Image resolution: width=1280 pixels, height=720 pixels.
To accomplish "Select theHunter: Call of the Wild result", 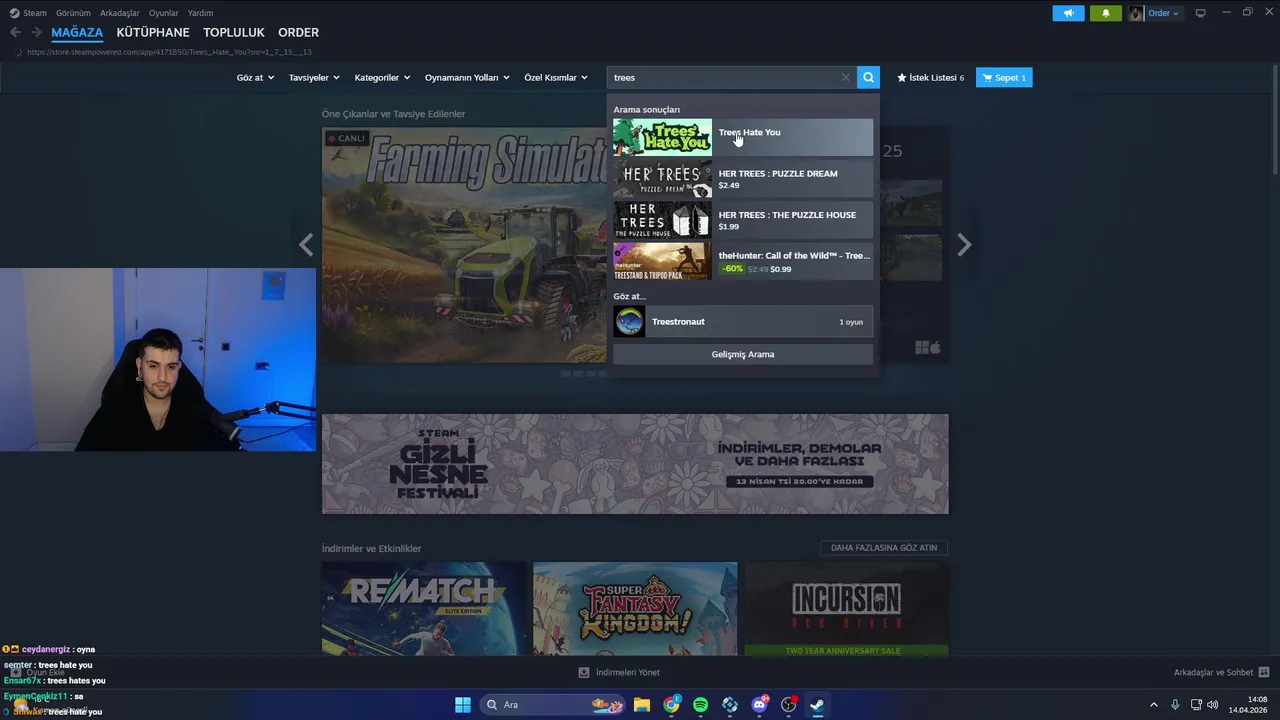I will [x=743, y=261].
